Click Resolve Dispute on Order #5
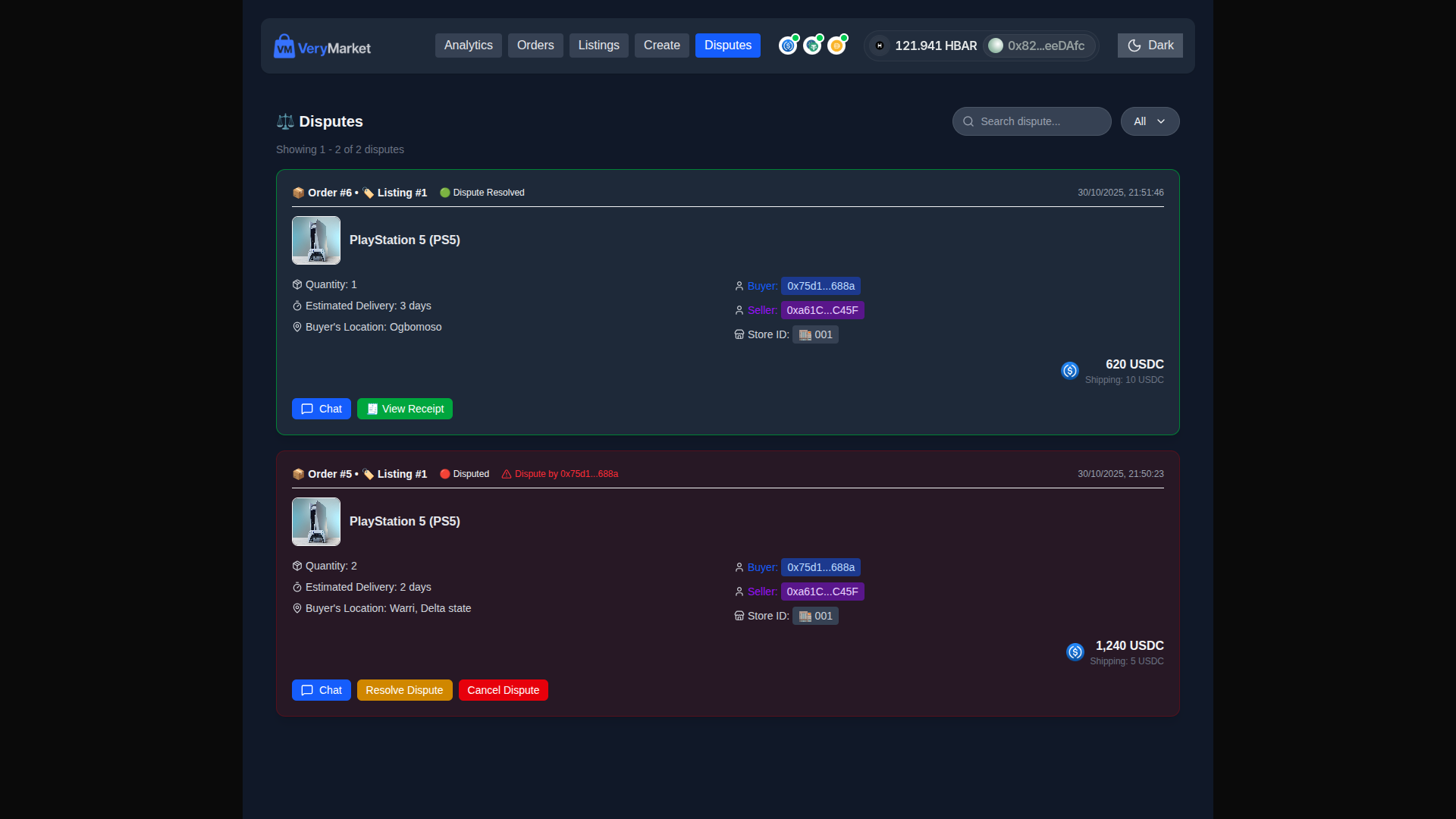Image resolution: width=1456 pixels, height=819 pixels. point(405,690)
